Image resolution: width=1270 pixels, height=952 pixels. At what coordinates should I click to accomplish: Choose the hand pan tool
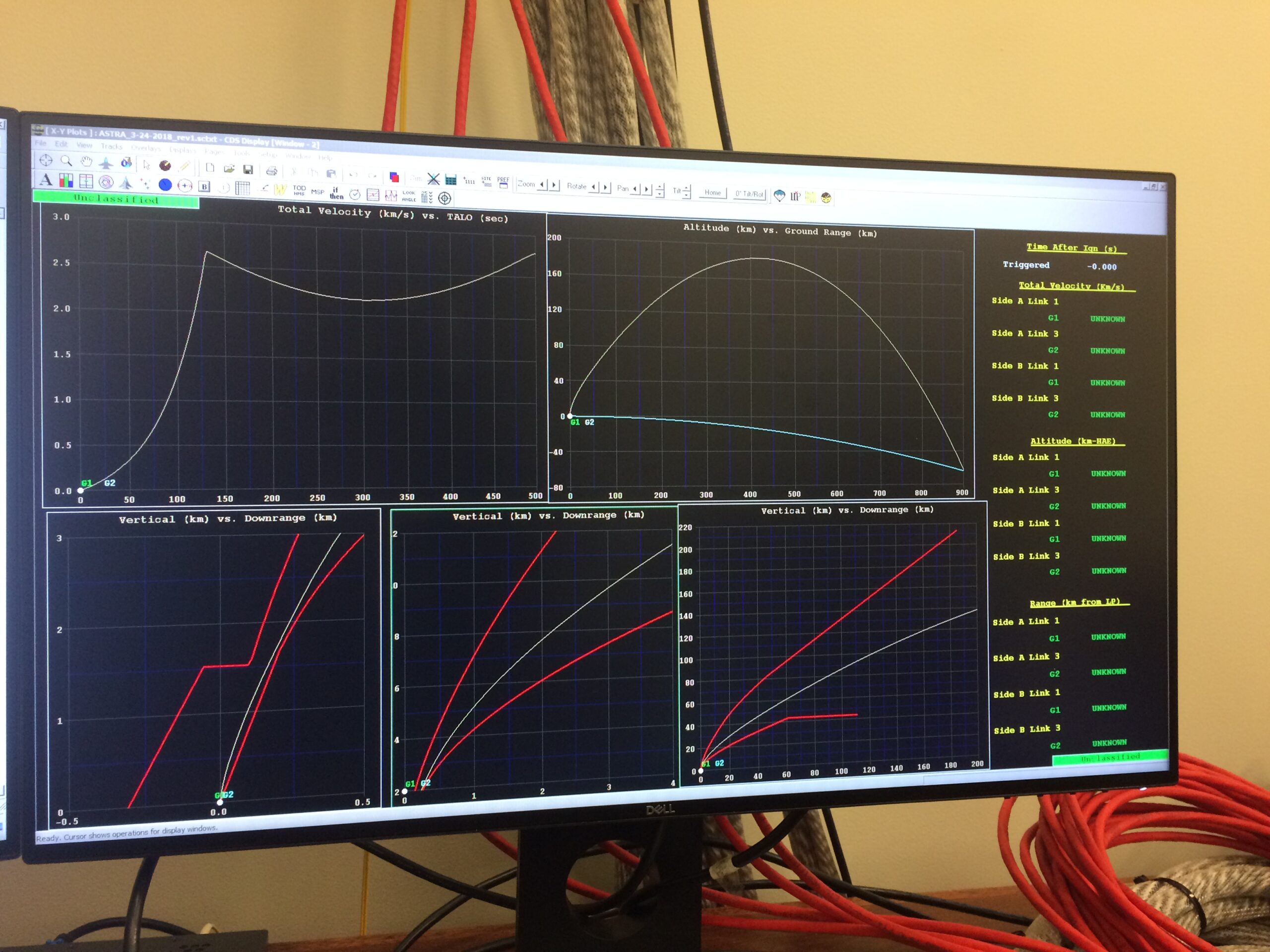[86, 162]
